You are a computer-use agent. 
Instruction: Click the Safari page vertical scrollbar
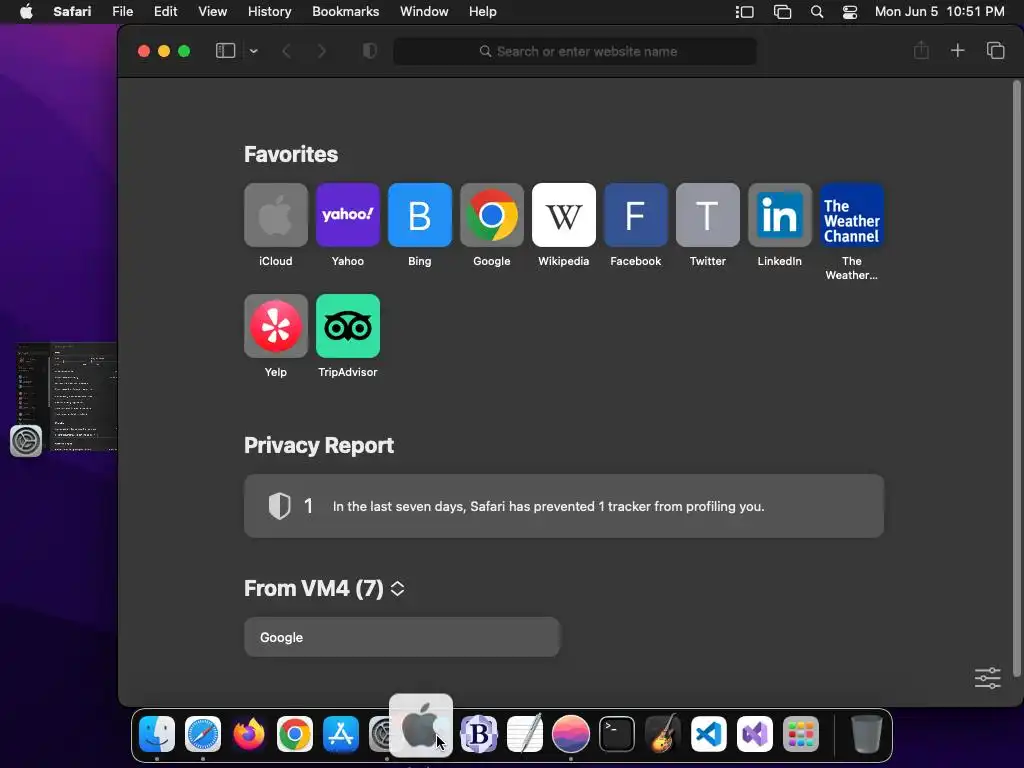(x=1016, y=379)
